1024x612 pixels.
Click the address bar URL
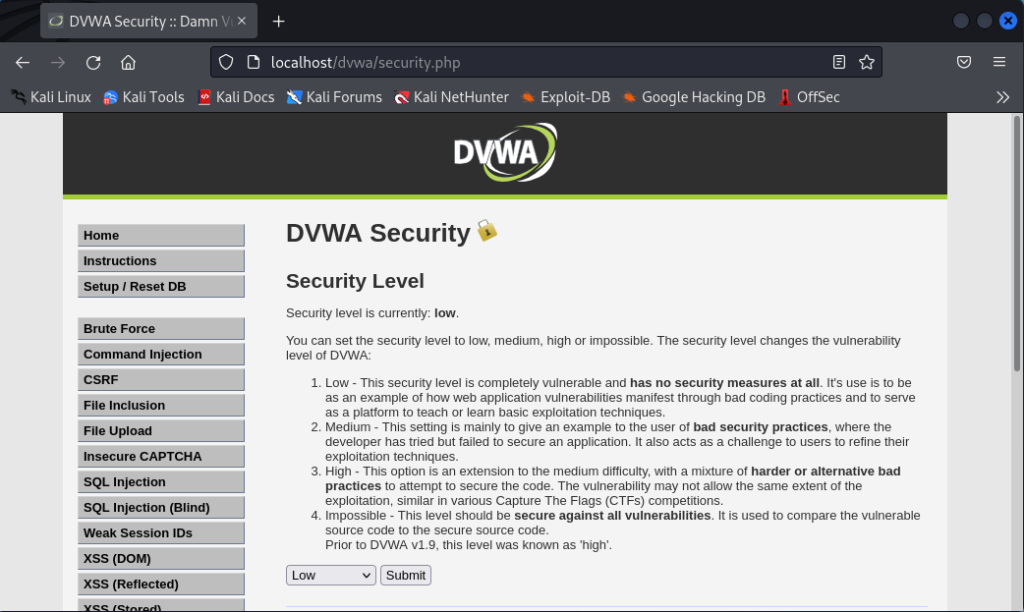coord(366,63)
